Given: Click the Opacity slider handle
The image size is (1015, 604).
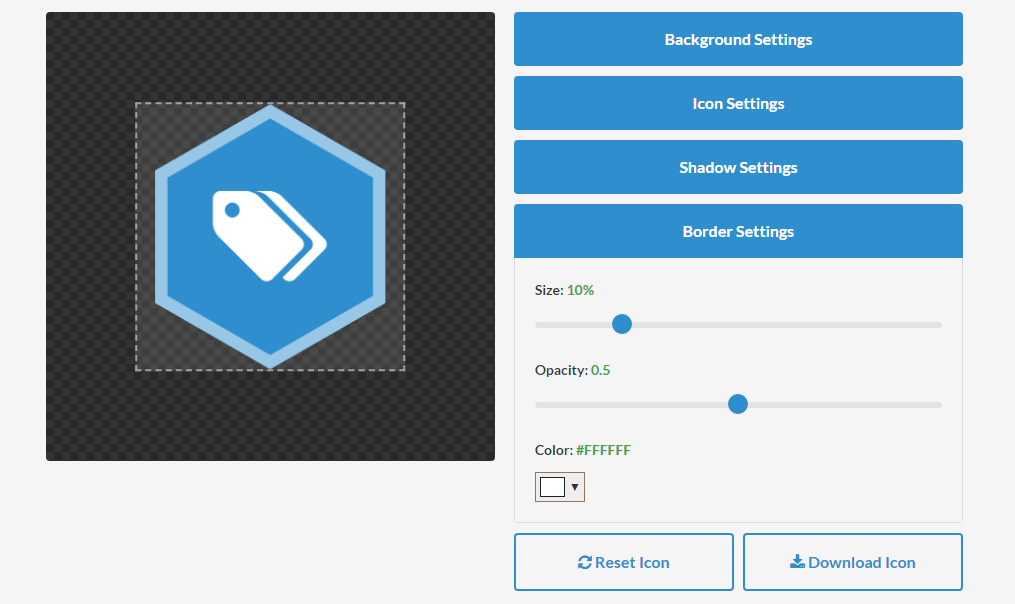Looking at the screenshot, I should [x=738, y=404].
